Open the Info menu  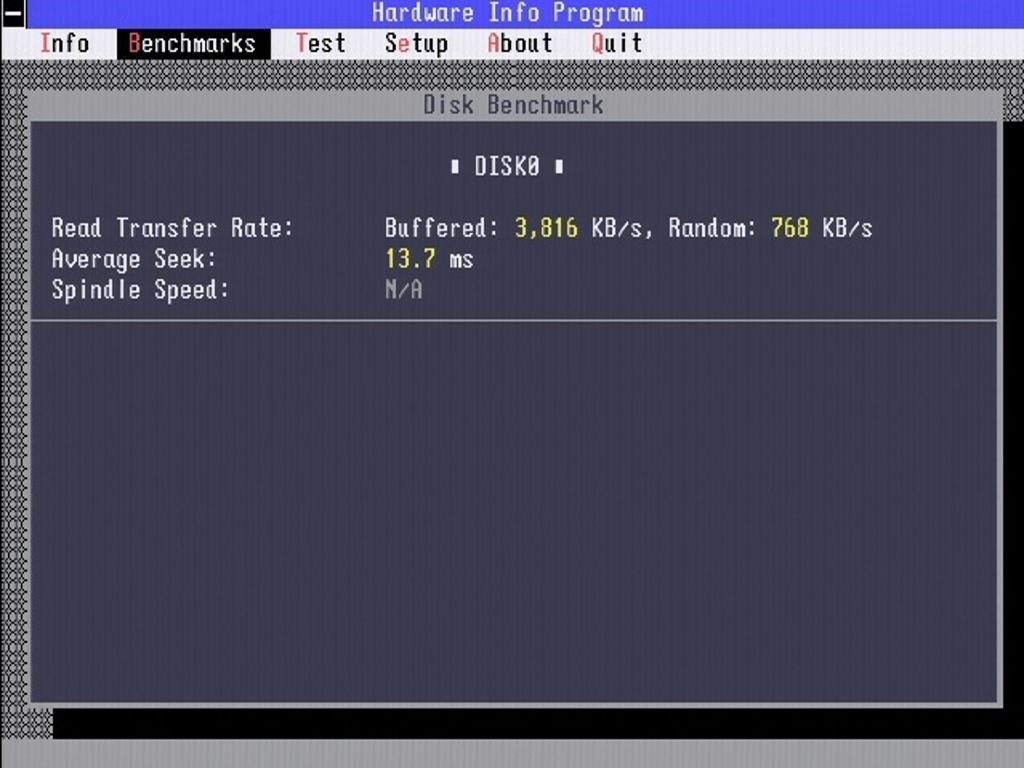click(x=65, y=44)
